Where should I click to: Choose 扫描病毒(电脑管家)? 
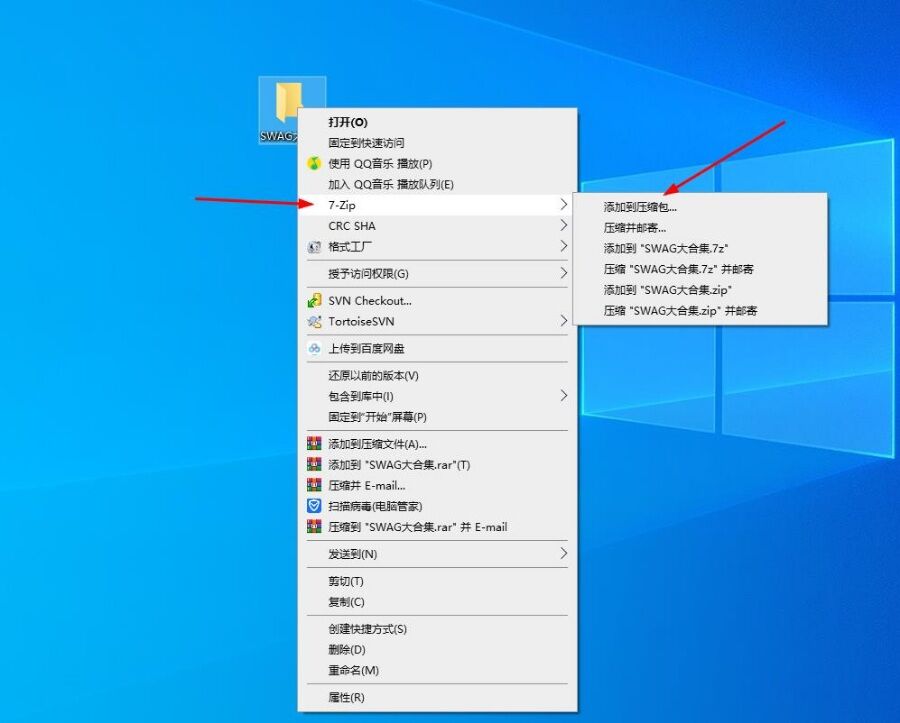point(437,506)
